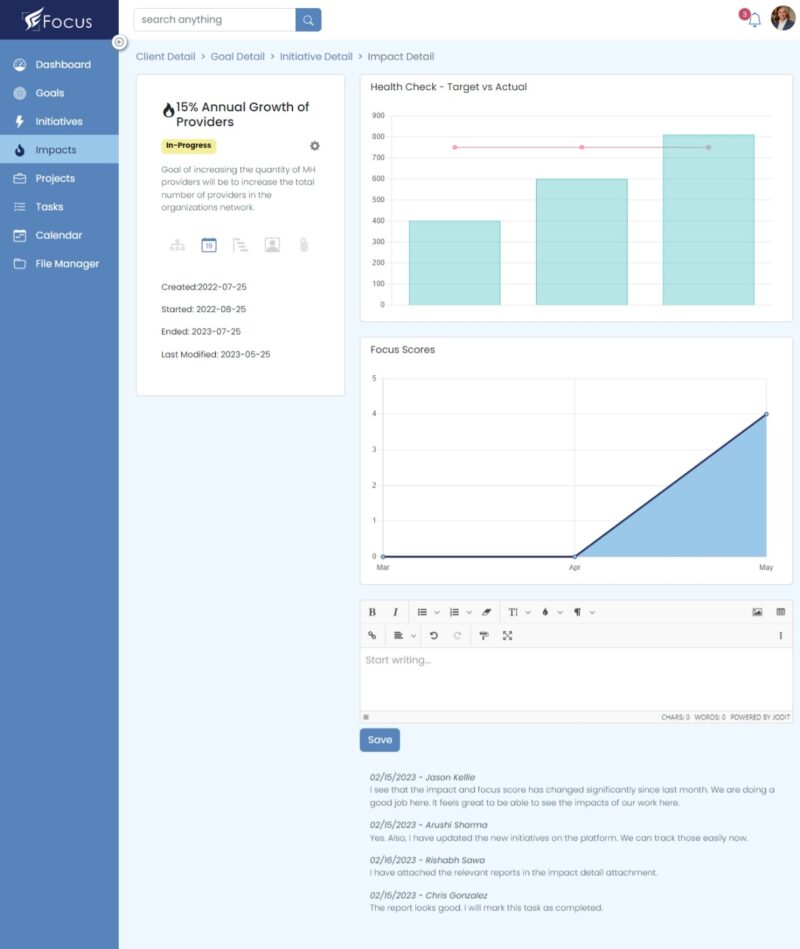Viewport: 800px width, 949px height.
Task: Open the text alignment dropdown
Action: click(399, 635)
